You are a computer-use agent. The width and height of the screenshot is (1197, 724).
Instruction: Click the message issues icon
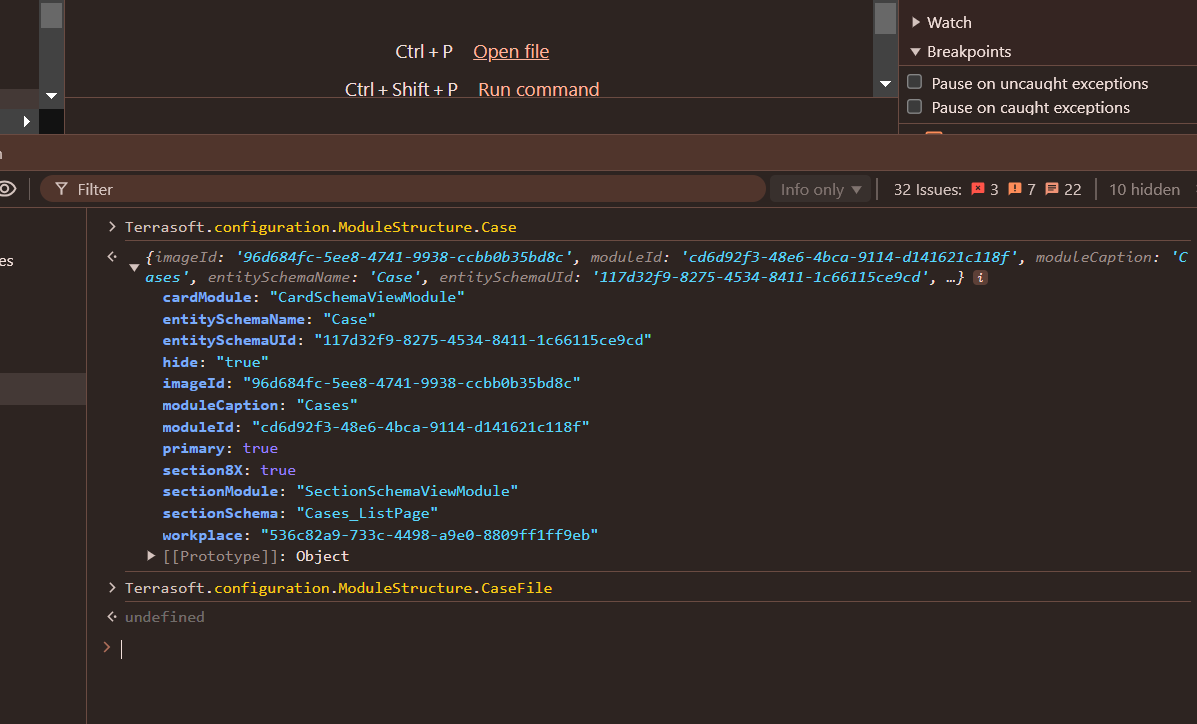click(1051, 189)
